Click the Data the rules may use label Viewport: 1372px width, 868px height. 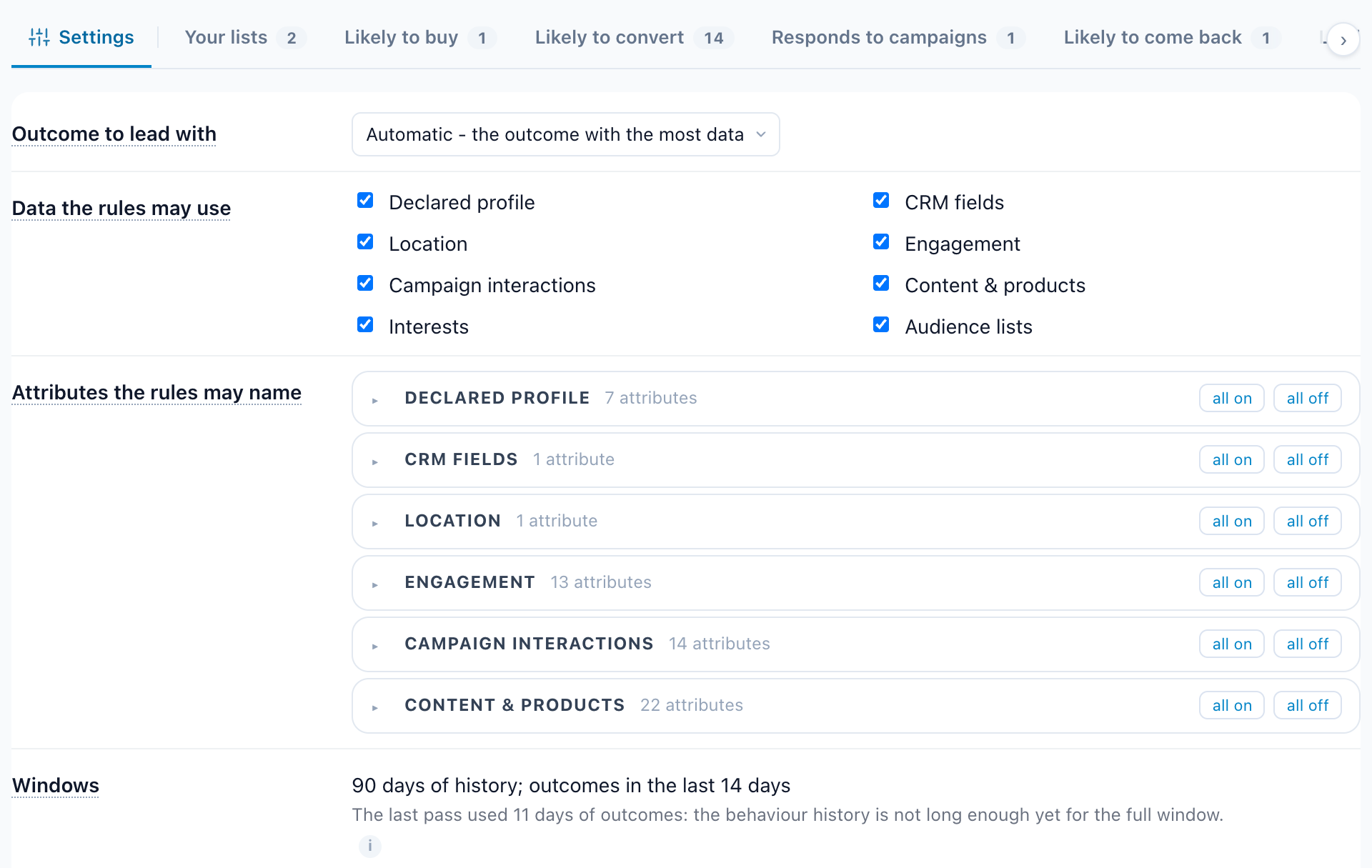pyautogui.click(x=121, y=208)
